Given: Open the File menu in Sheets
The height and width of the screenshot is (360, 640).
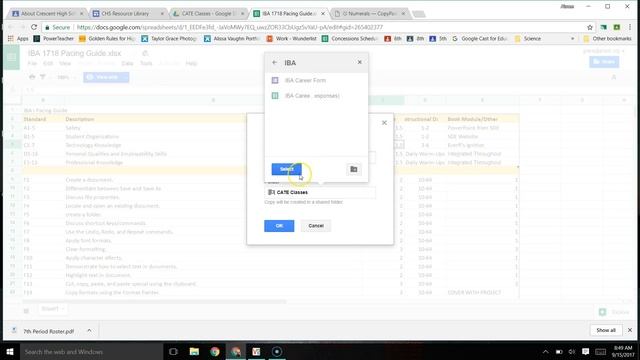Looking at the screenshot, I should pyautogui.click(x=32, y=63).
